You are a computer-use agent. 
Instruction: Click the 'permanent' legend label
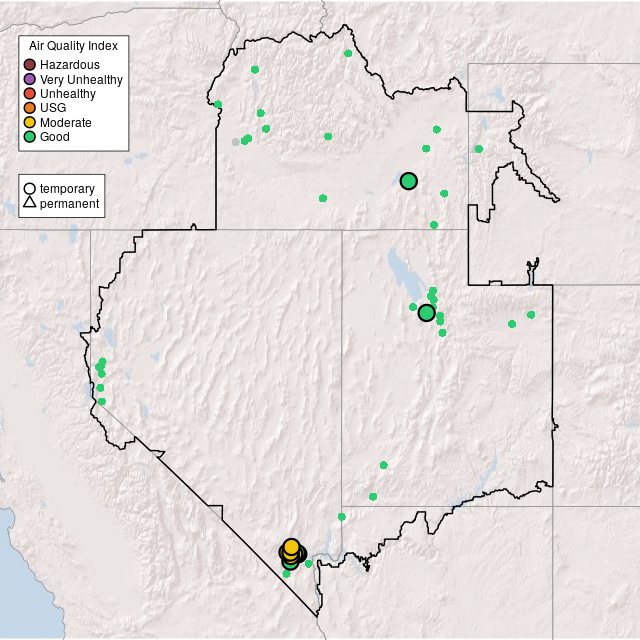[x=69, y=204]
